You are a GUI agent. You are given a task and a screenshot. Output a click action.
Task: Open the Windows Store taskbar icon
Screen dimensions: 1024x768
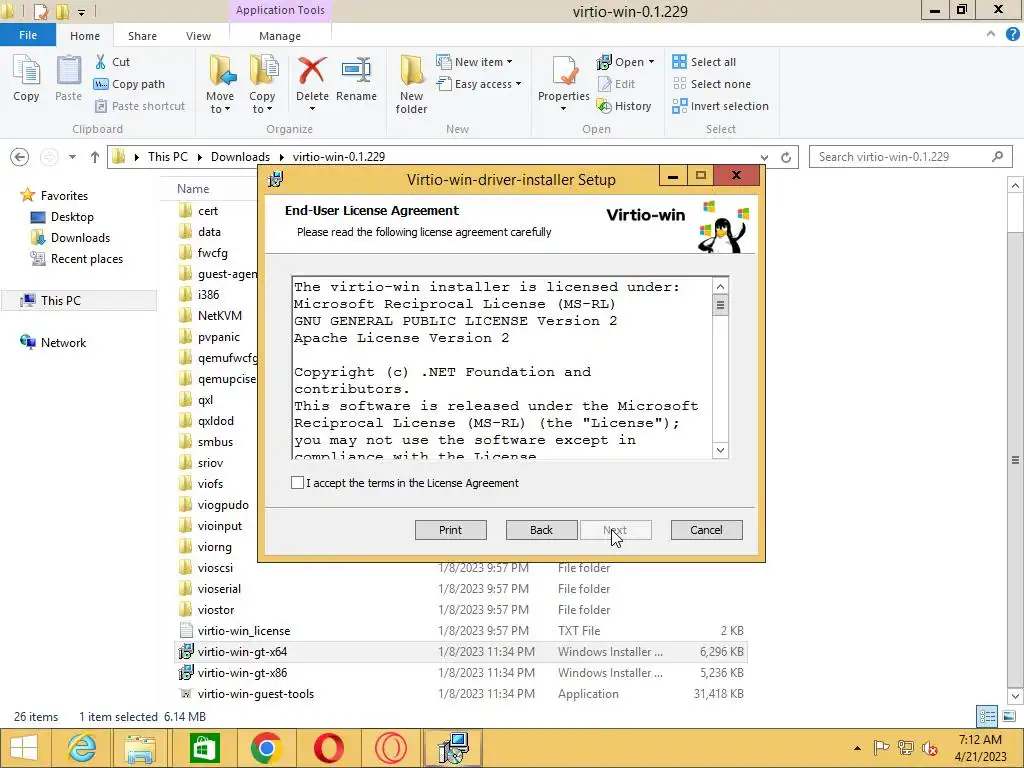(204, 748)
